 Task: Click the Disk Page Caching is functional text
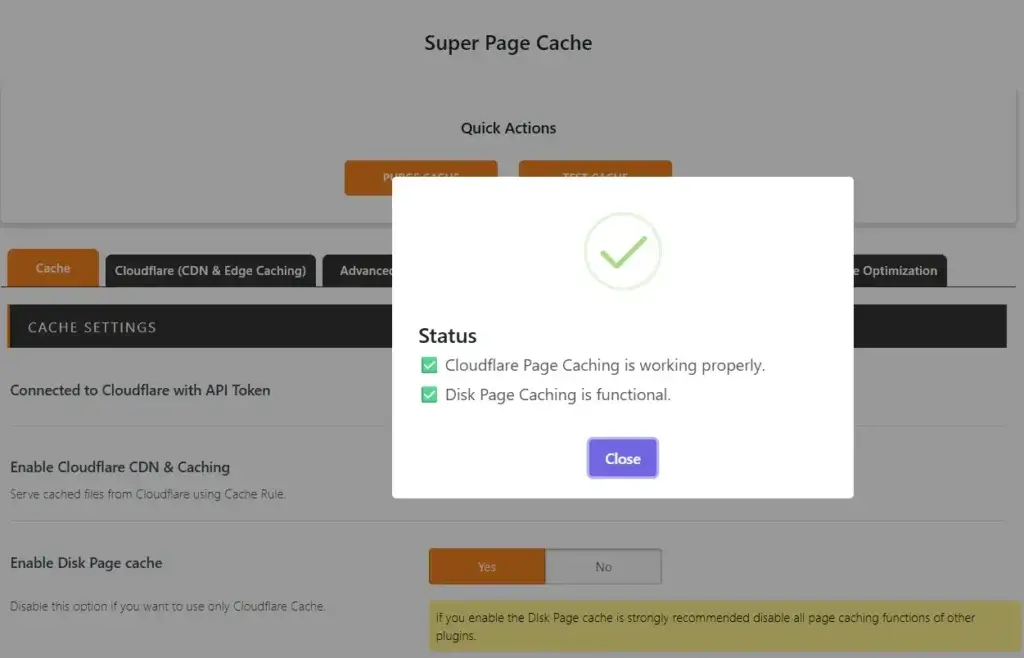(x=558, y=394)
